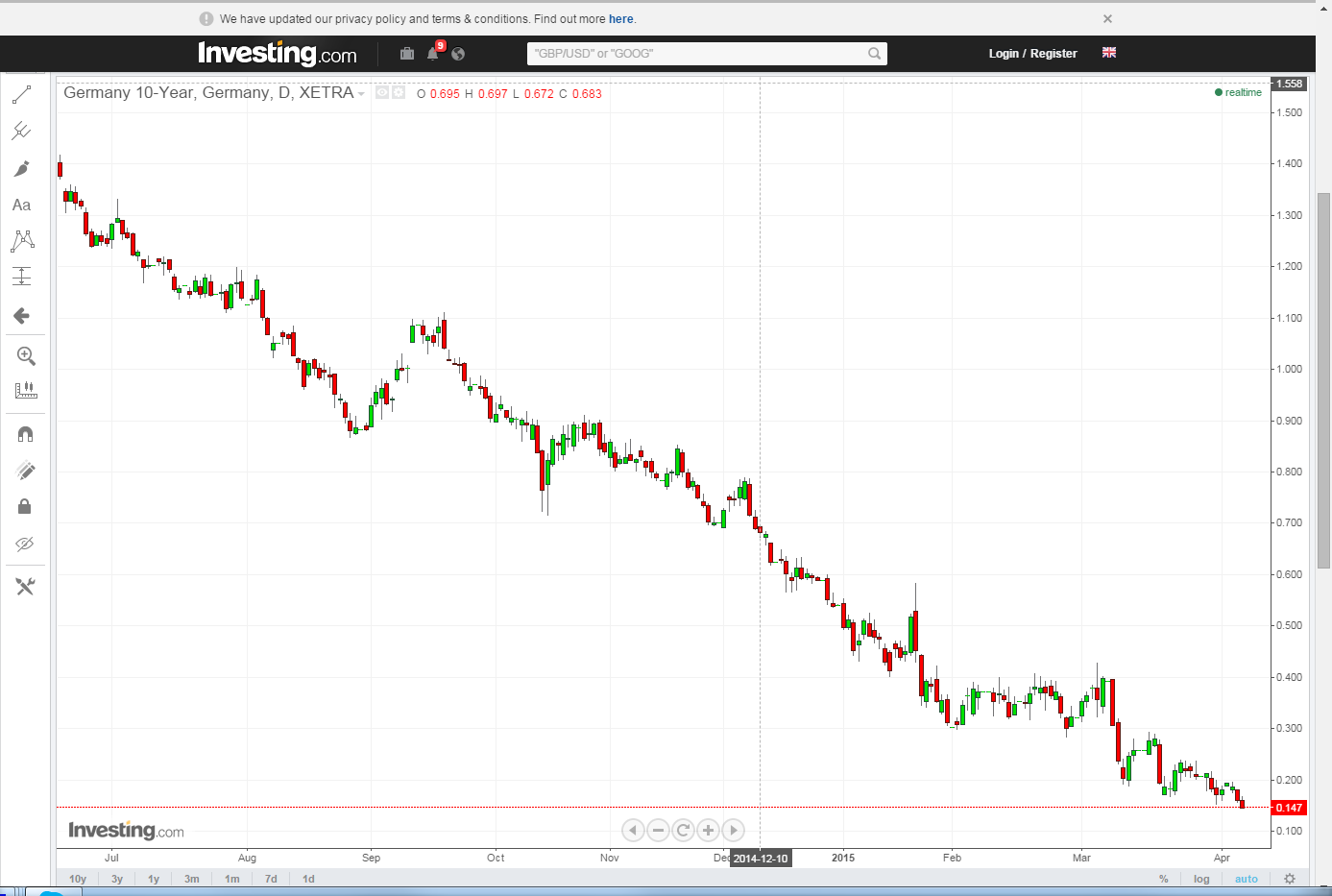This screenshot has height=896, width=1332.
Task: Select the trend line drawing tool
Action: (21, 95)
